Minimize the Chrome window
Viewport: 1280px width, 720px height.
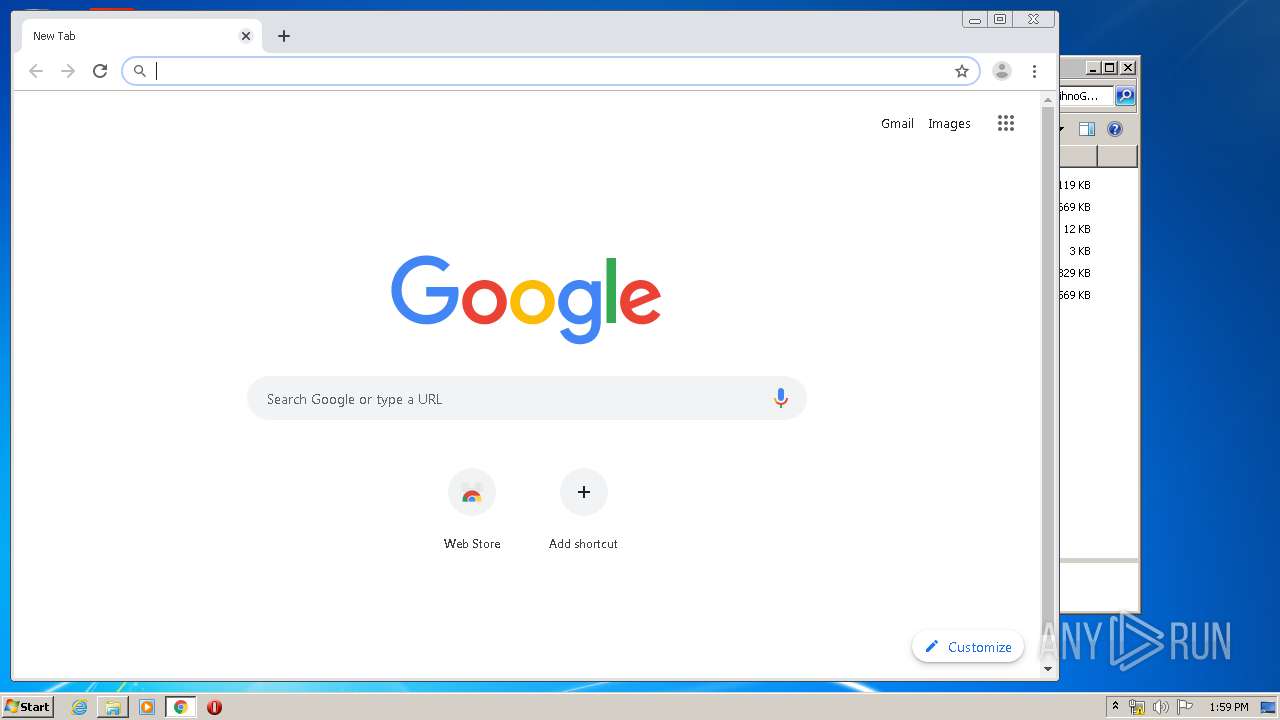(x=975, y=19)
